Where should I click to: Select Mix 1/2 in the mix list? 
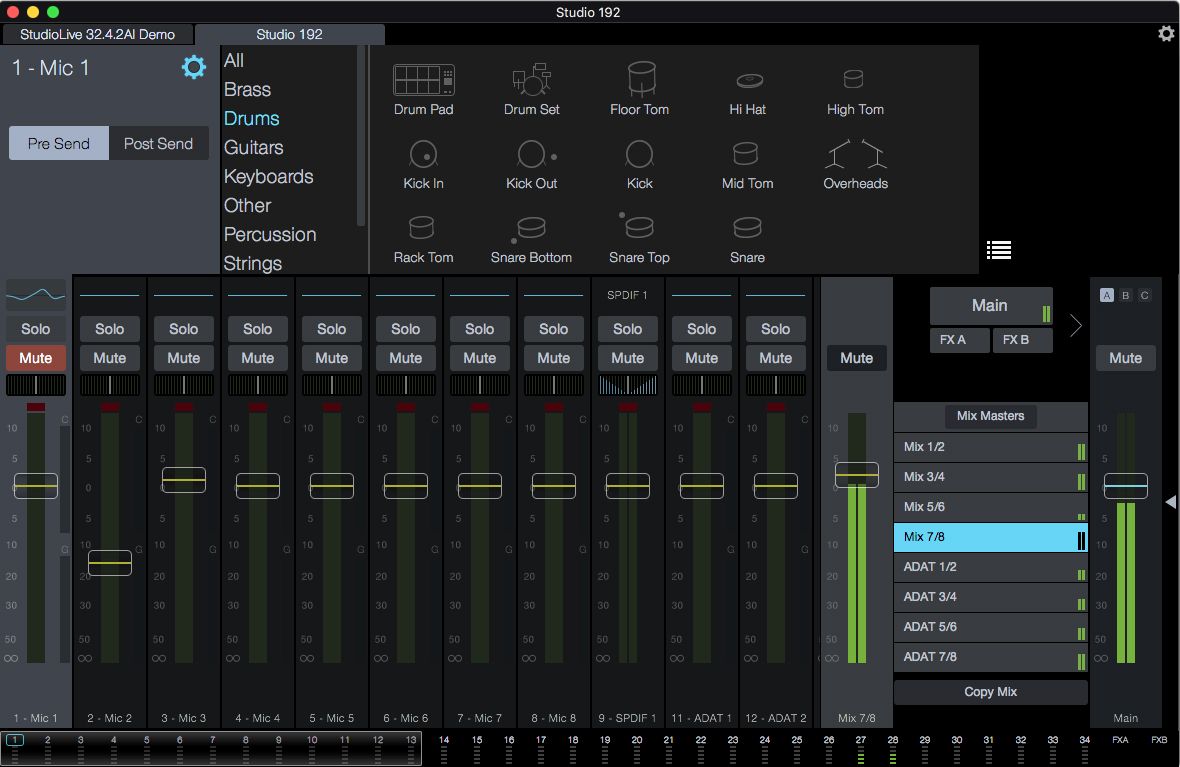(x=990, y=447)
